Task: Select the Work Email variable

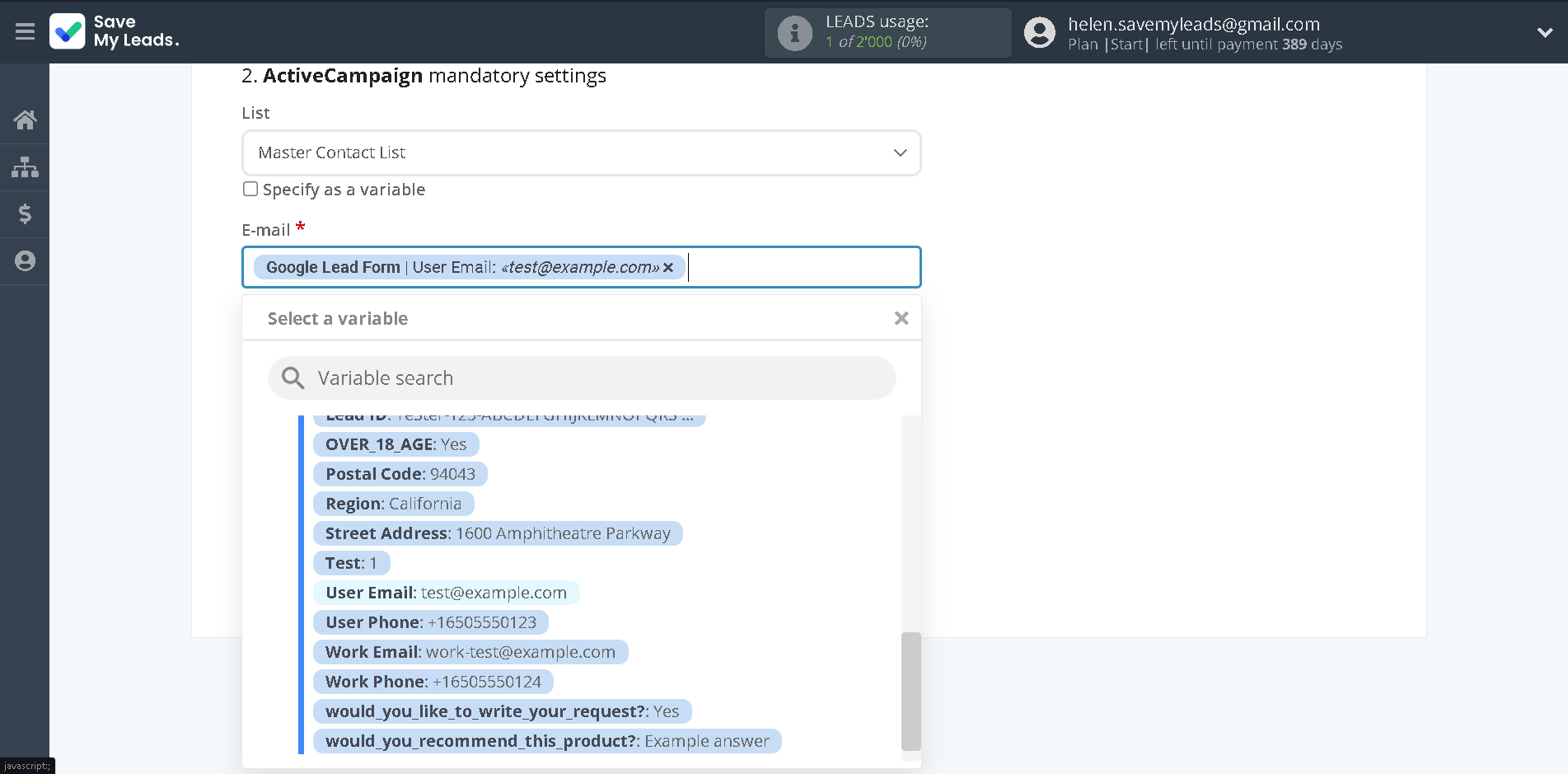Action: click(470, 652)
